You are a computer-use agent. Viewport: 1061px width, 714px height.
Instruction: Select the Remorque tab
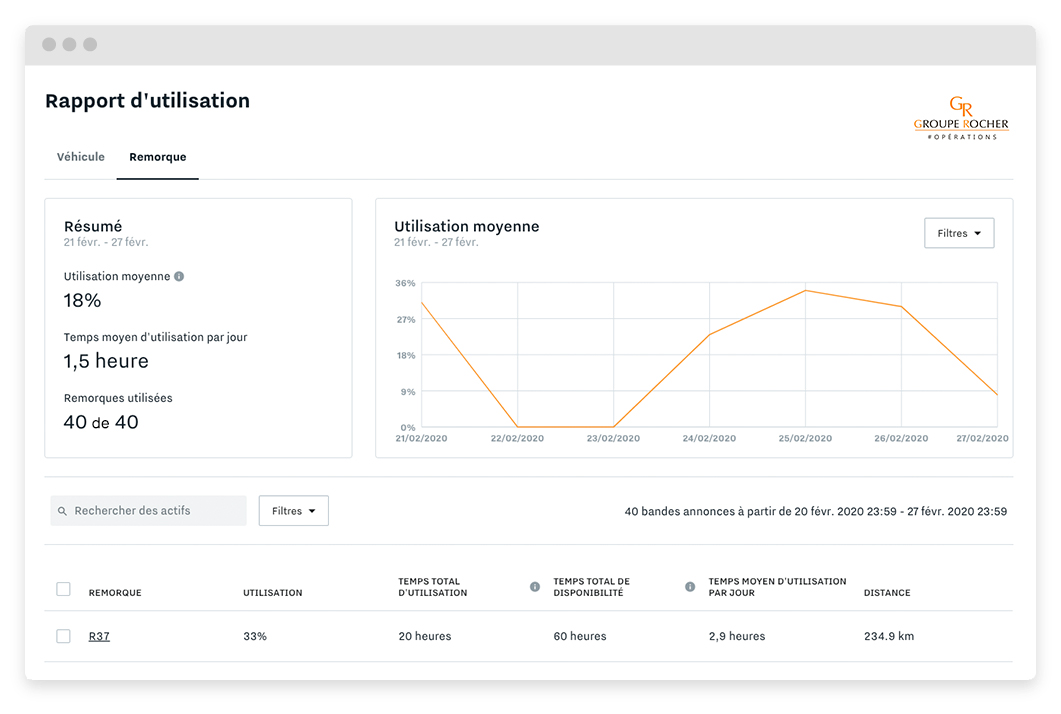[x=157, y=157]
